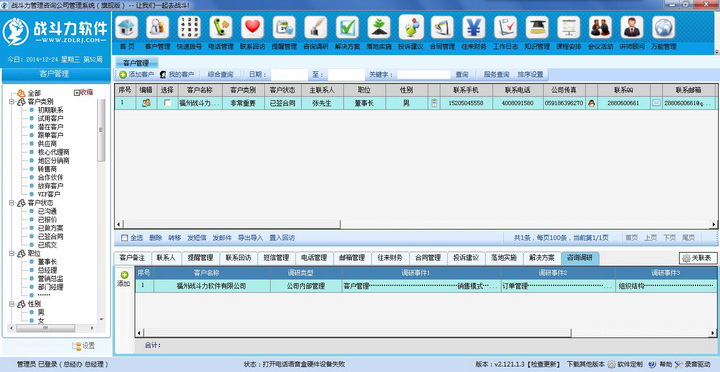Open 咨询调研 ink pen icon

315,28
